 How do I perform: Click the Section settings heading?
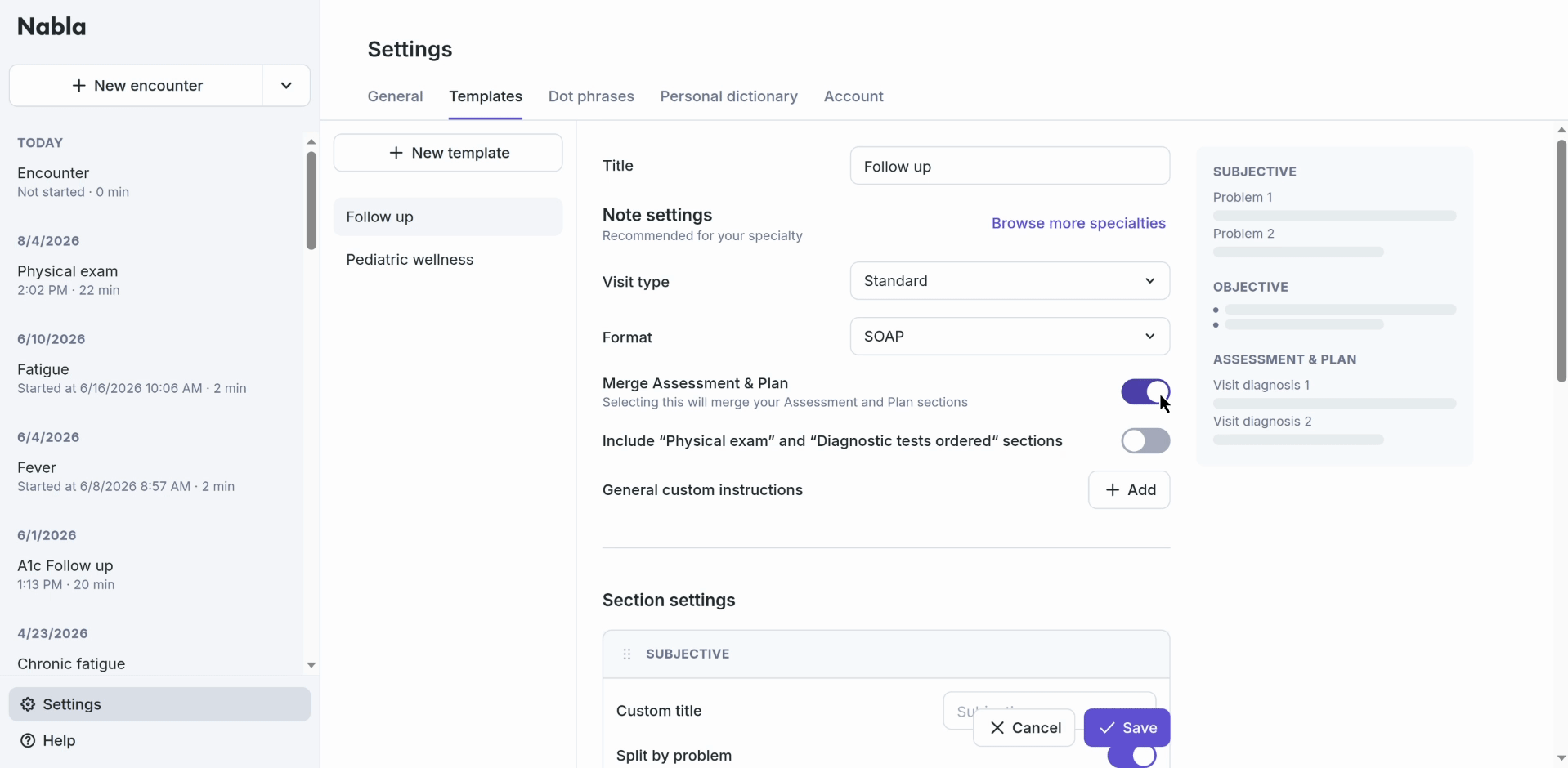[x=669, y=601]
